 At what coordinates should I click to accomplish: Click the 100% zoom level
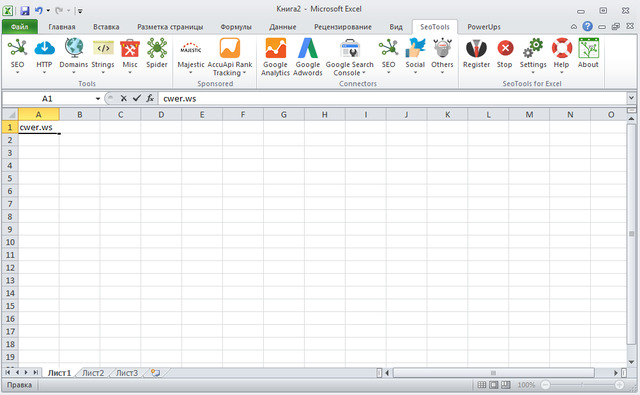526,385
